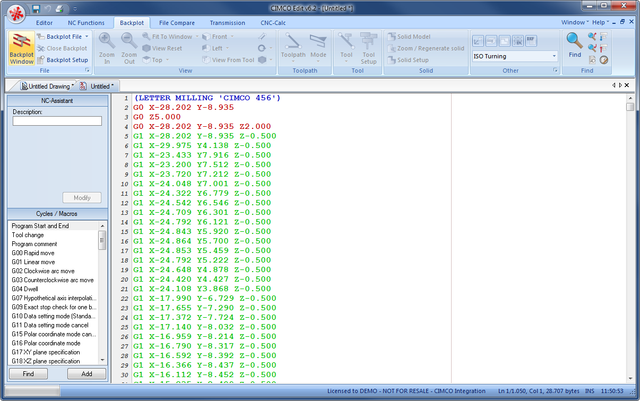Click Zoom / Regenerate solid

click(426, 48)
